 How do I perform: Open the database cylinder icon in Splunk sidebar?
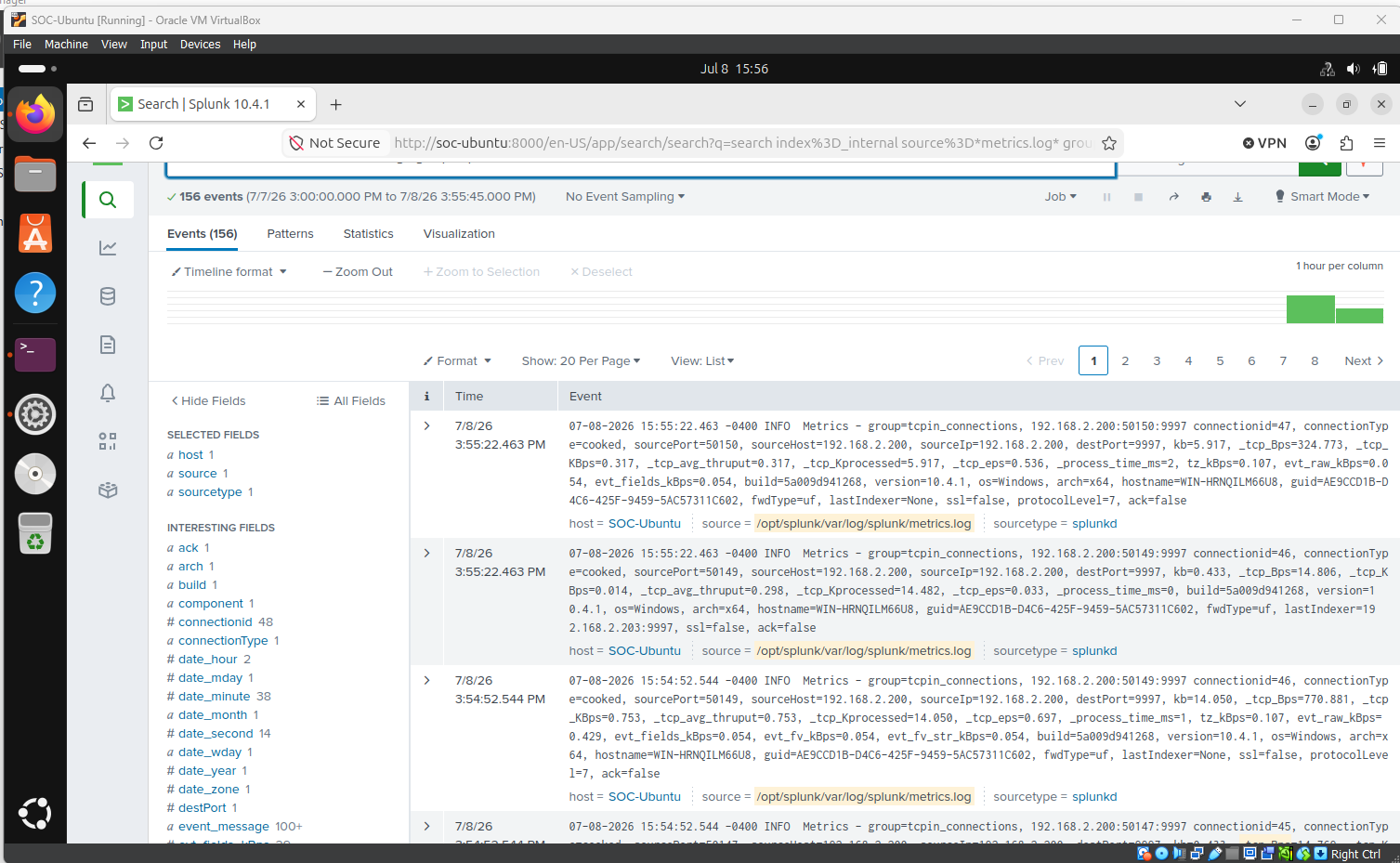coord(108,296)
